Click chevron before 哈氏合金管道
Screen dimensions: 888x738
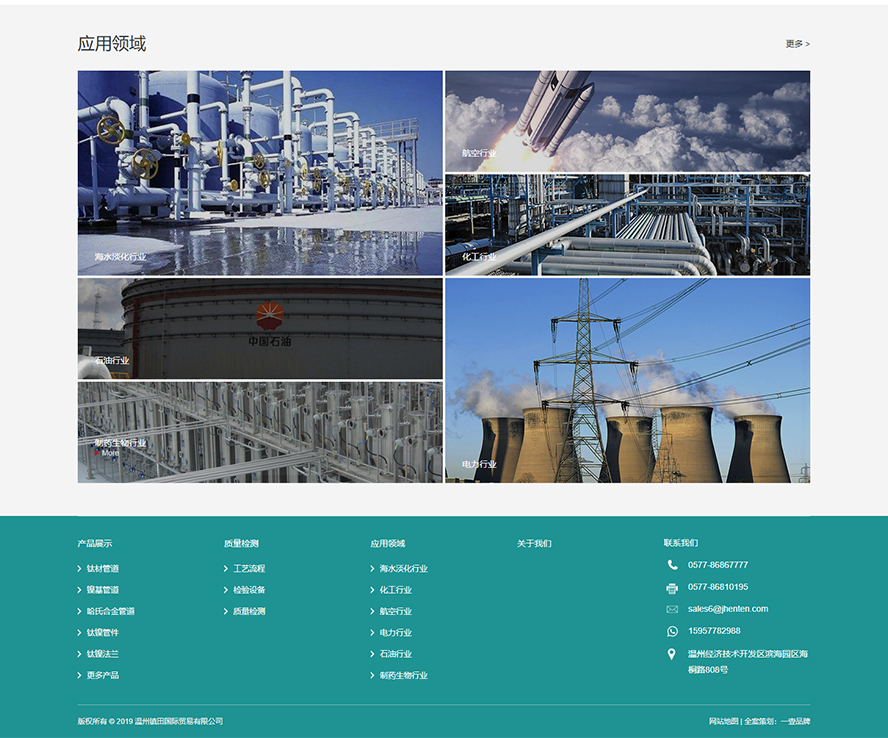click(x=79, y=611)
